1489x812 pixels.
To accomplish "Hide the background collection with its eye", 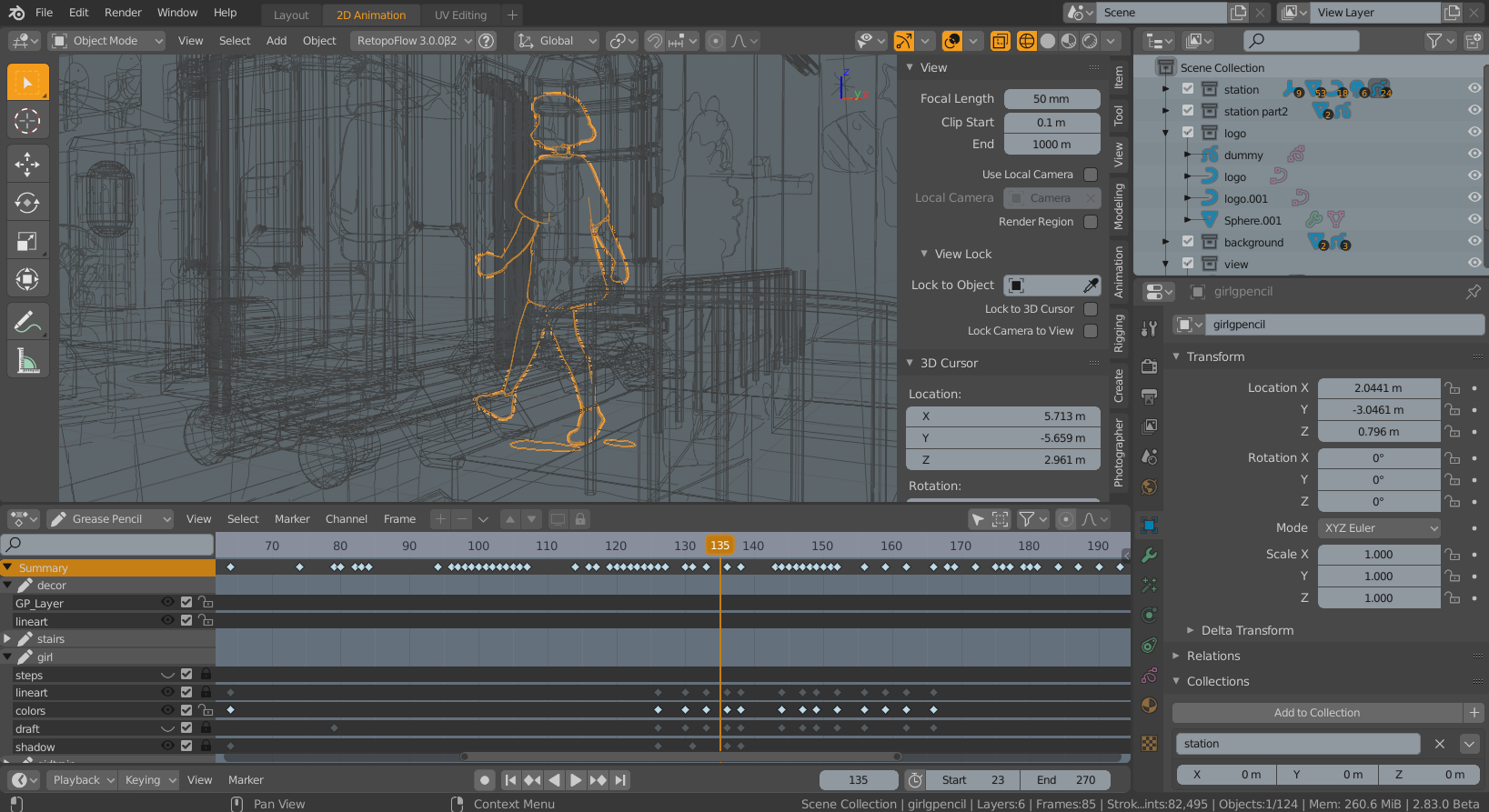I will pyautogui.click(x=1474, y=242).
